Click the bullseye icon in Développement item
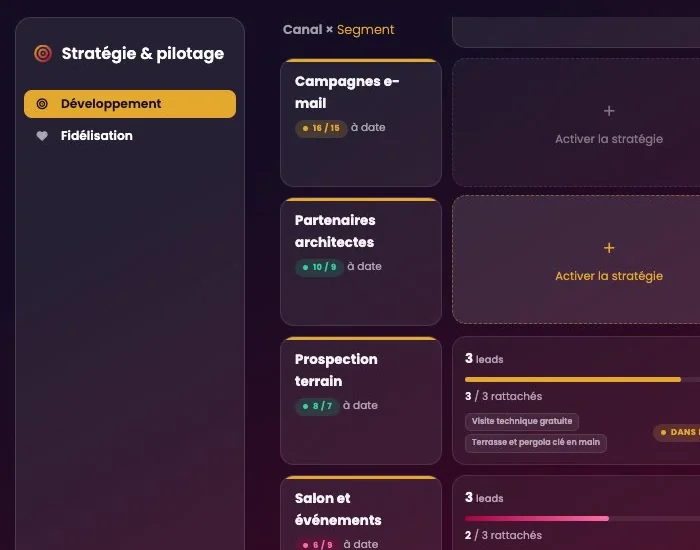This screenshot has width=700, height=550. click(42, 104)
